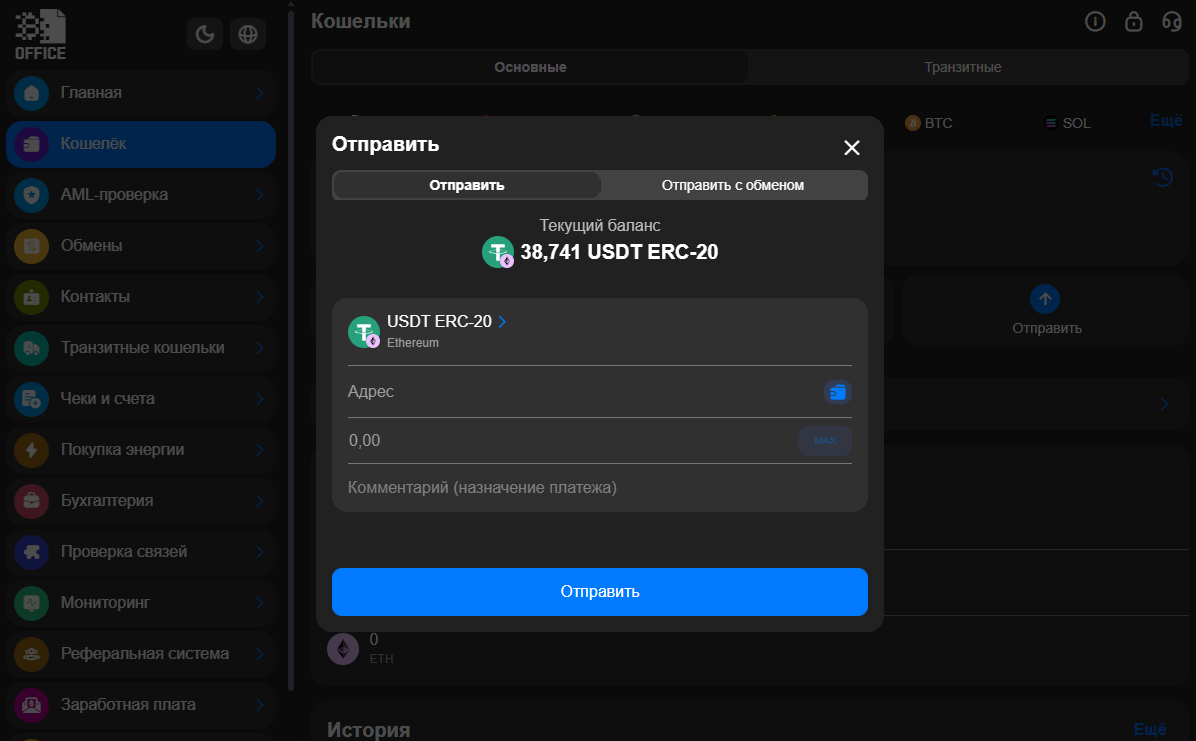Switch to Отправить с обменом tab
The image size is (1196, 741).
[732, 185]
